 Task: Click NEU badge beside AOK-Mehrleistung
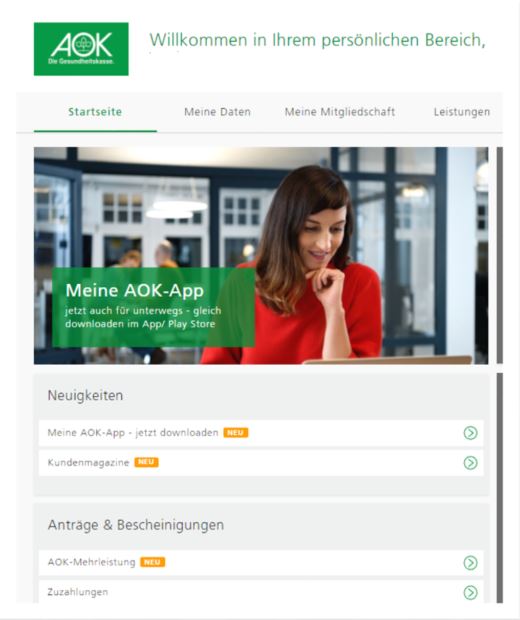(x=153, y=562)
